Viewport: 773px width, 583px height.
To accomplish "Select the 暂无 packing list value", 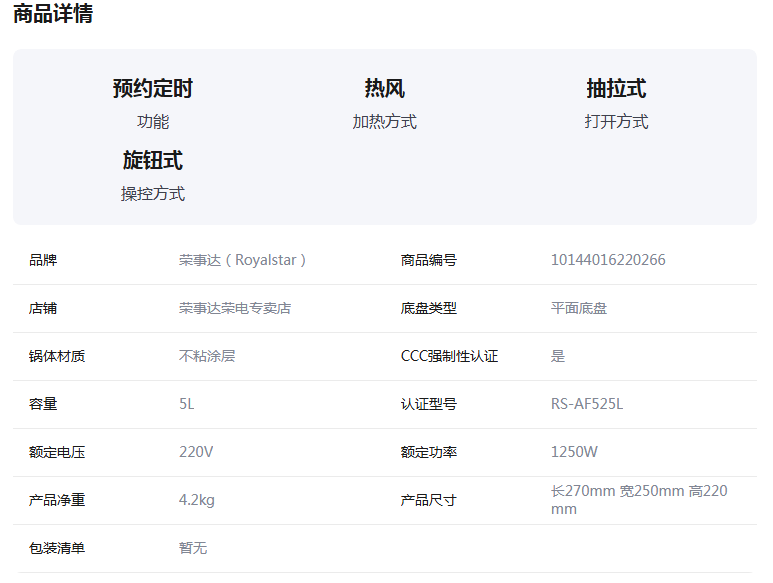I will coord(193,548).
